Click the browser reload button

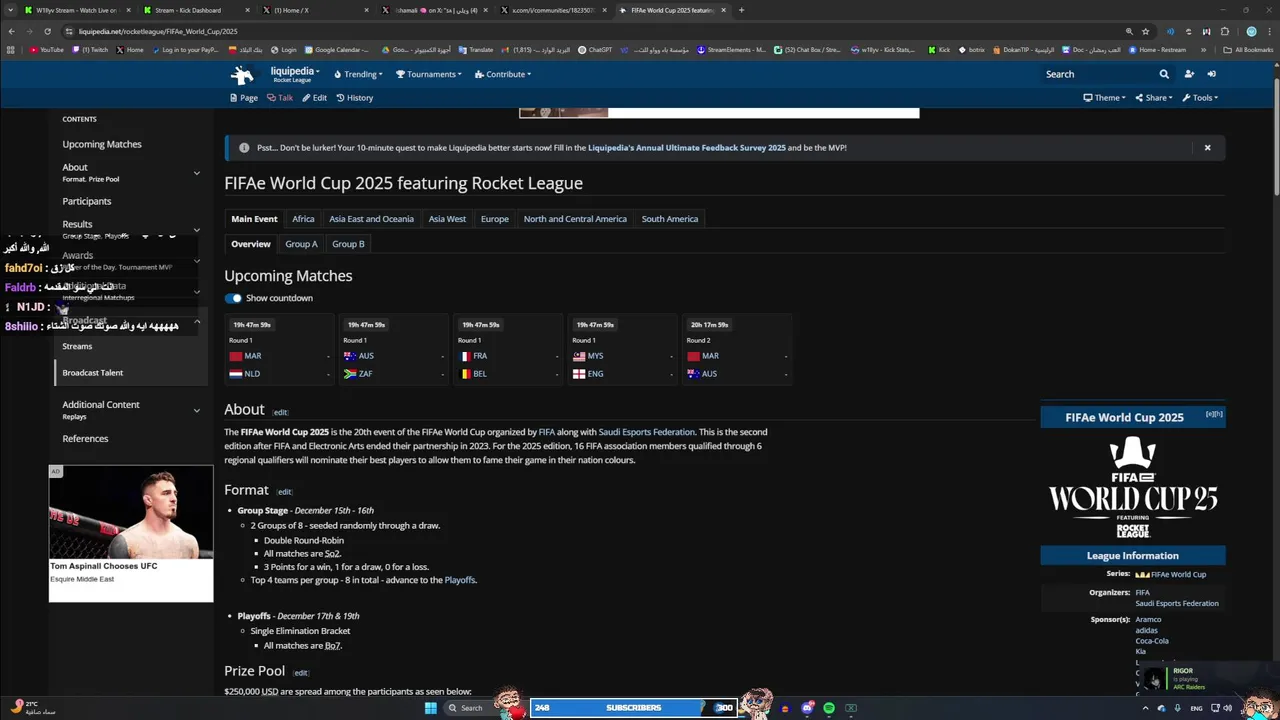(47, 31)
